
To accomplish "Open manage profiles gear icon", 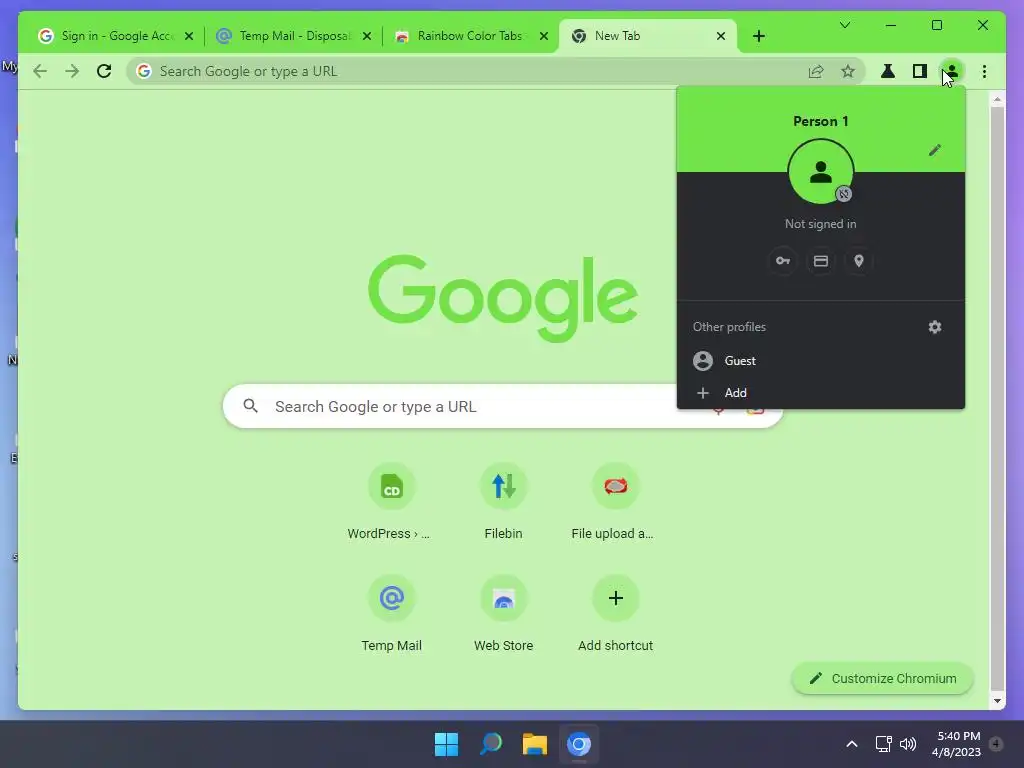I will [935, 327].
